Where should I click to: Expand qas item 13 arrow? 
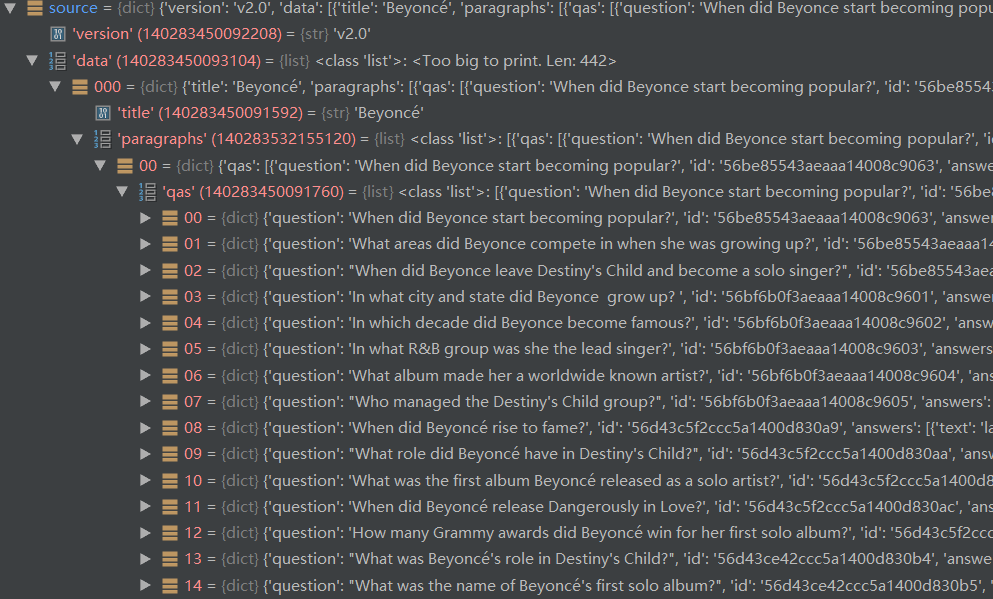[145, 559]
